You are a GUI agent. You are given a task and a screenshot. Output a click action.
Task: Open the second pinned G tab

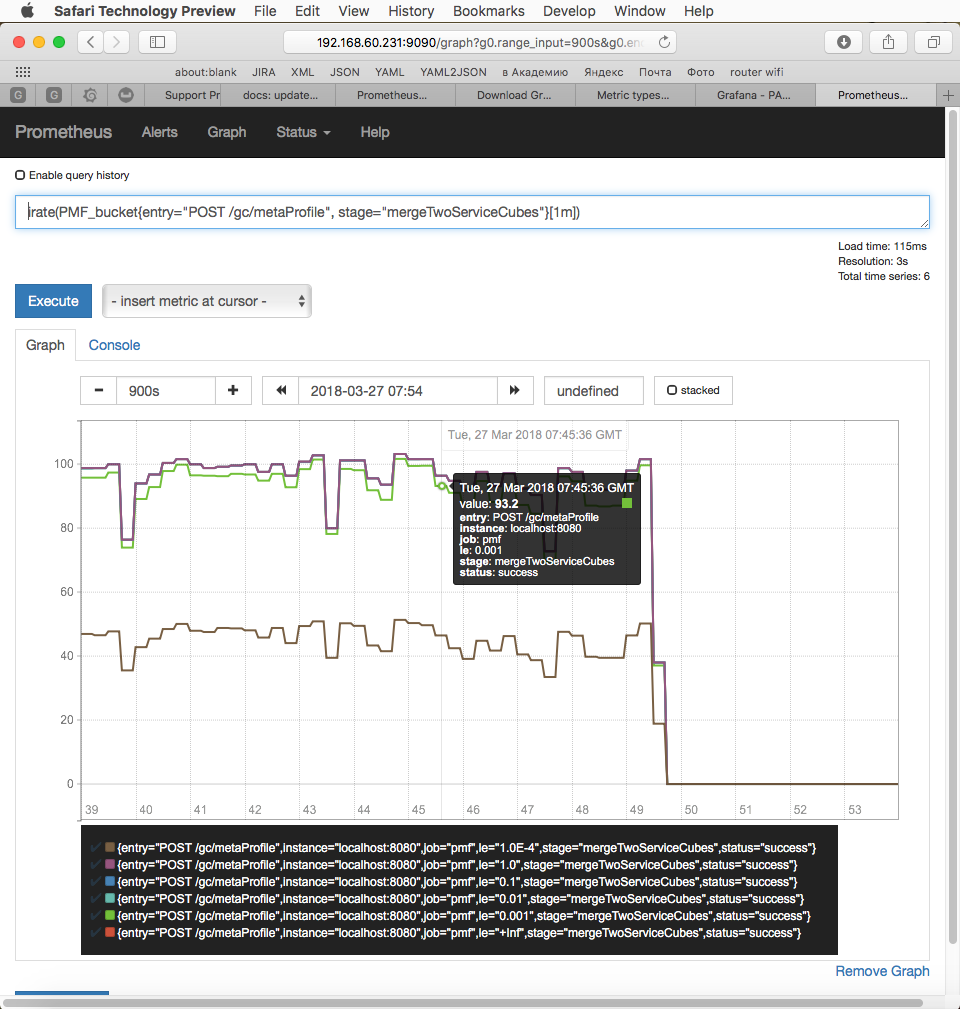54,95
